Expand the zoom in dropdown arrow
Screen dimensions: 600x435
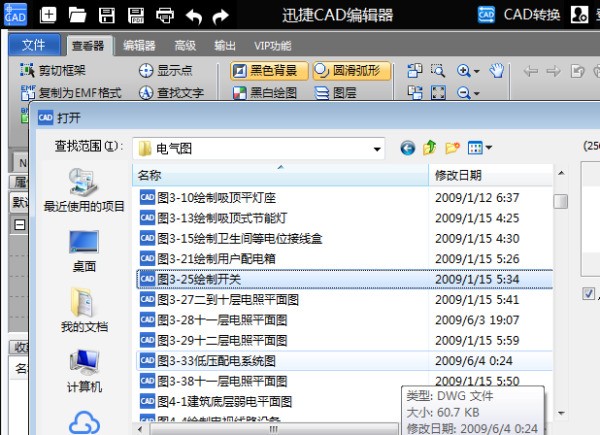tap(476, 71)
